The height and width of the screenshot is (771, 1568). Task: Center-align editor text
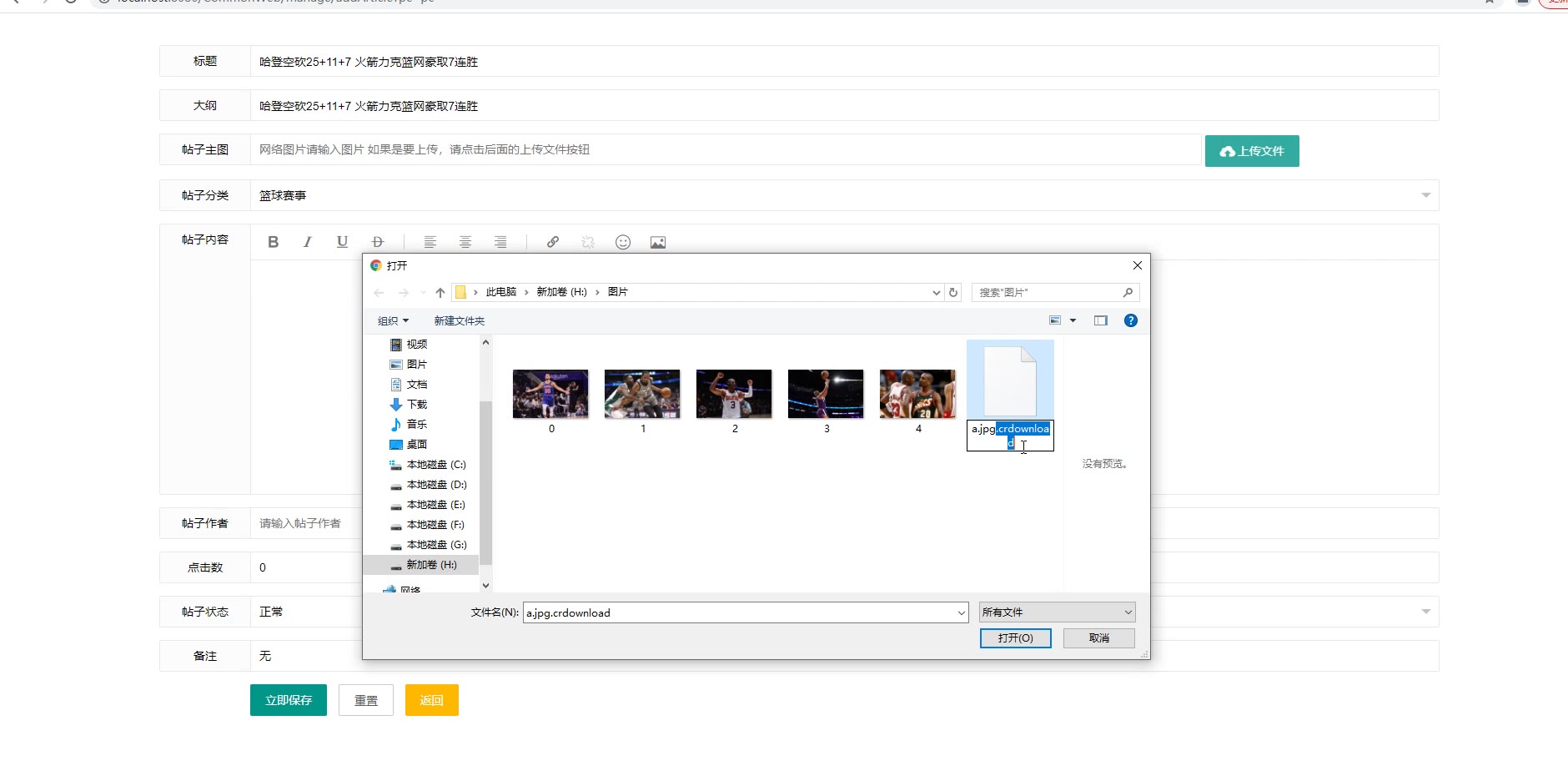[x=465, y=242]
